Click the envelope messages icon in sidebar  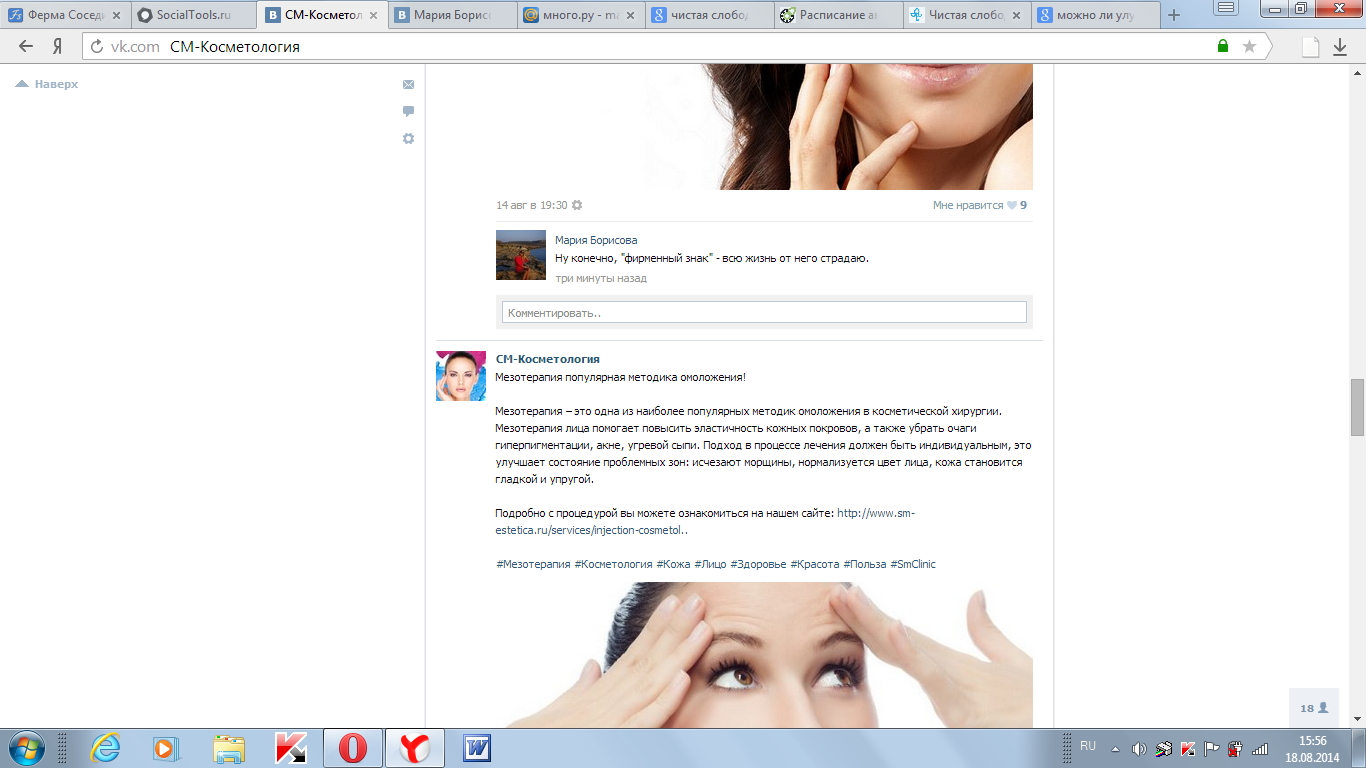click(408, 85)
